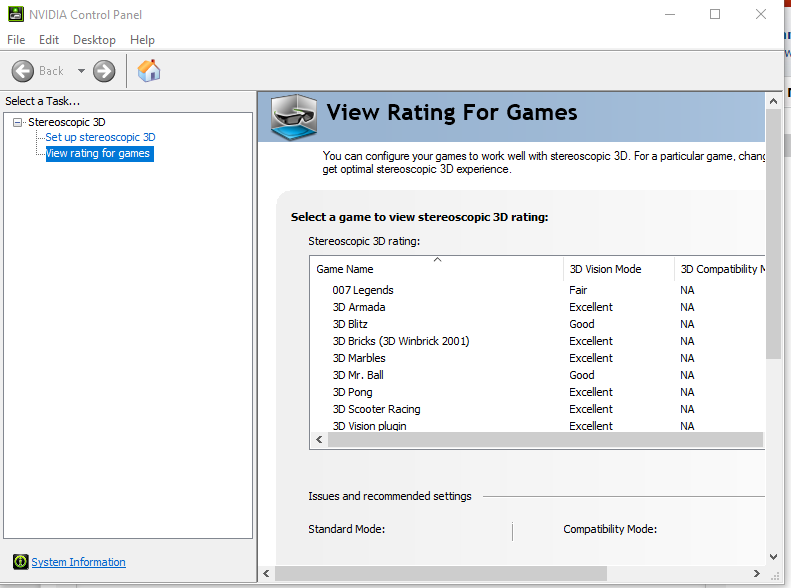791x588 pixels.
Task: Click the page scroll left arrow
Action: 266,573
